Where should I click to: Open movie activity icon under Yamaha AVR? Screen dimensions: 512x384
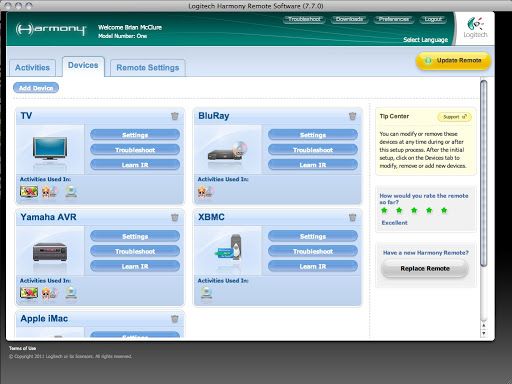coord(50,293)
